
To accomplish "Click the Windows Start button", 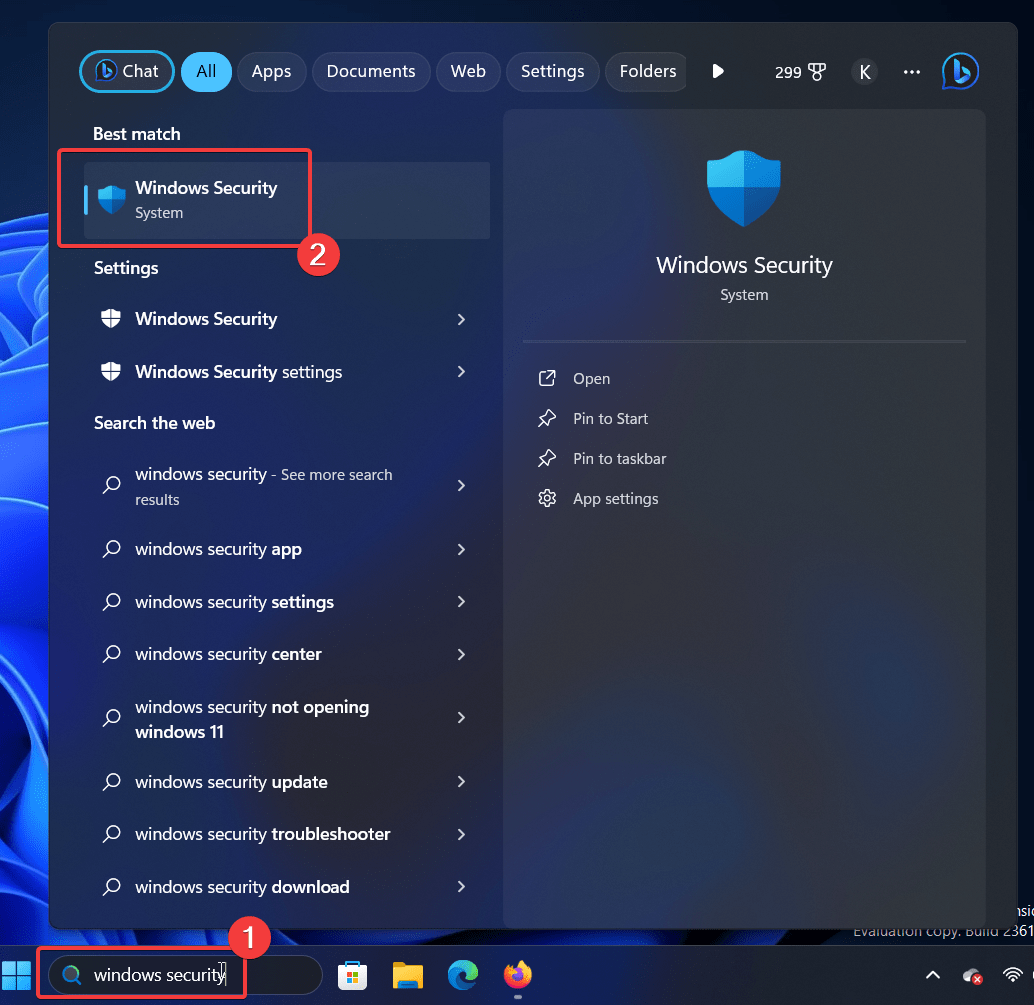I will [x=16, y=975].
